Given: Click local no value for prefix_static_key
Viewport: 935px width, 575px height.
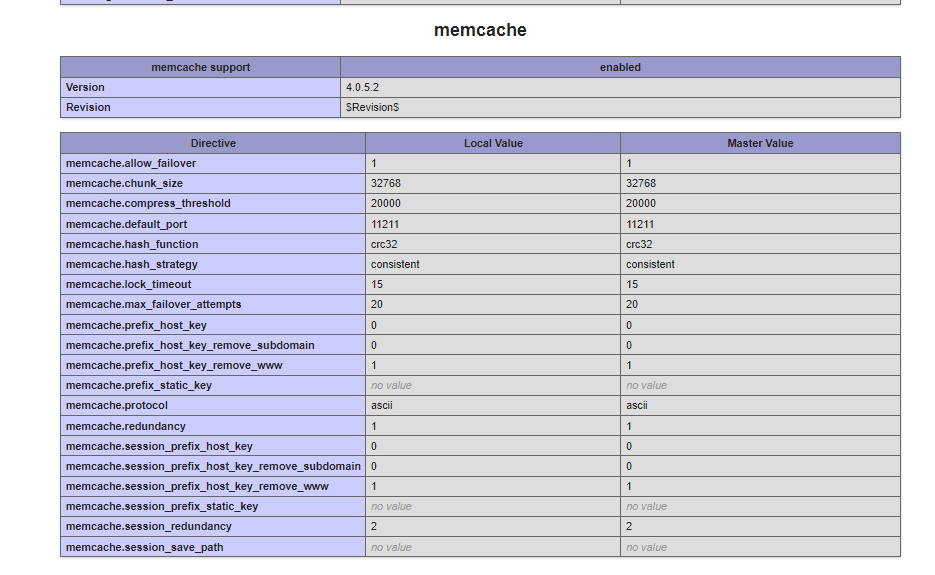Looking at the screenshot, I should [x=391, y=385].
